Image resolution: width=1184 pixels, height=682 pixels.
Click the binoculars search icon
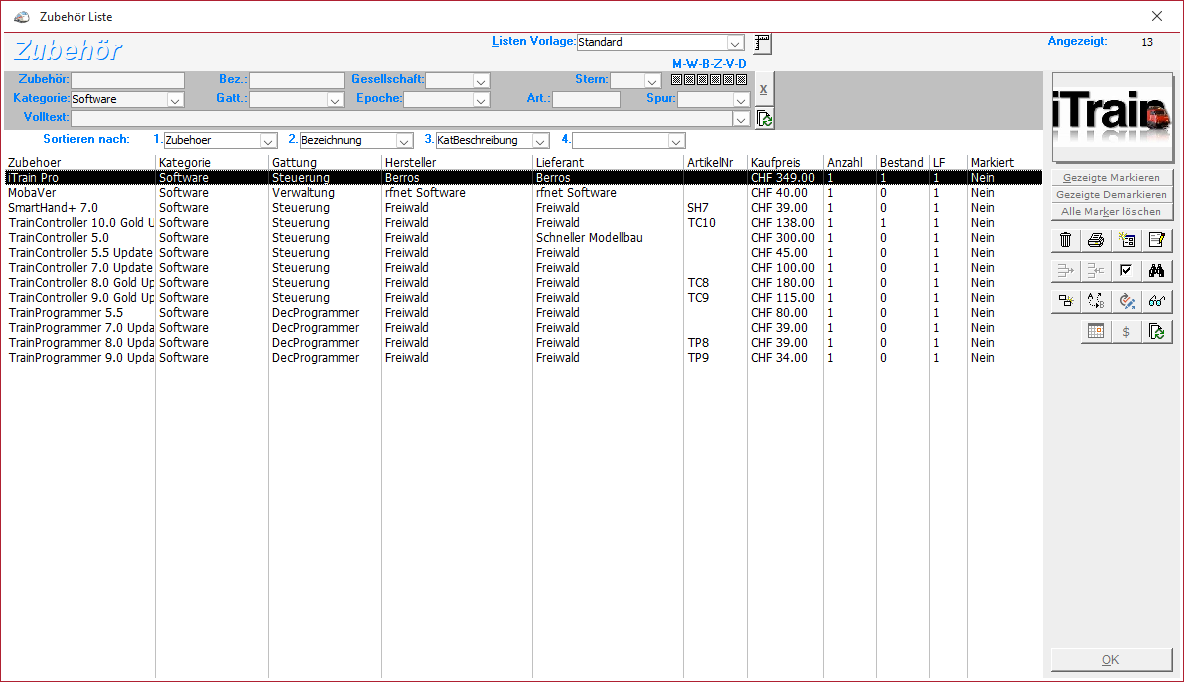click(x=1157, y=270)
